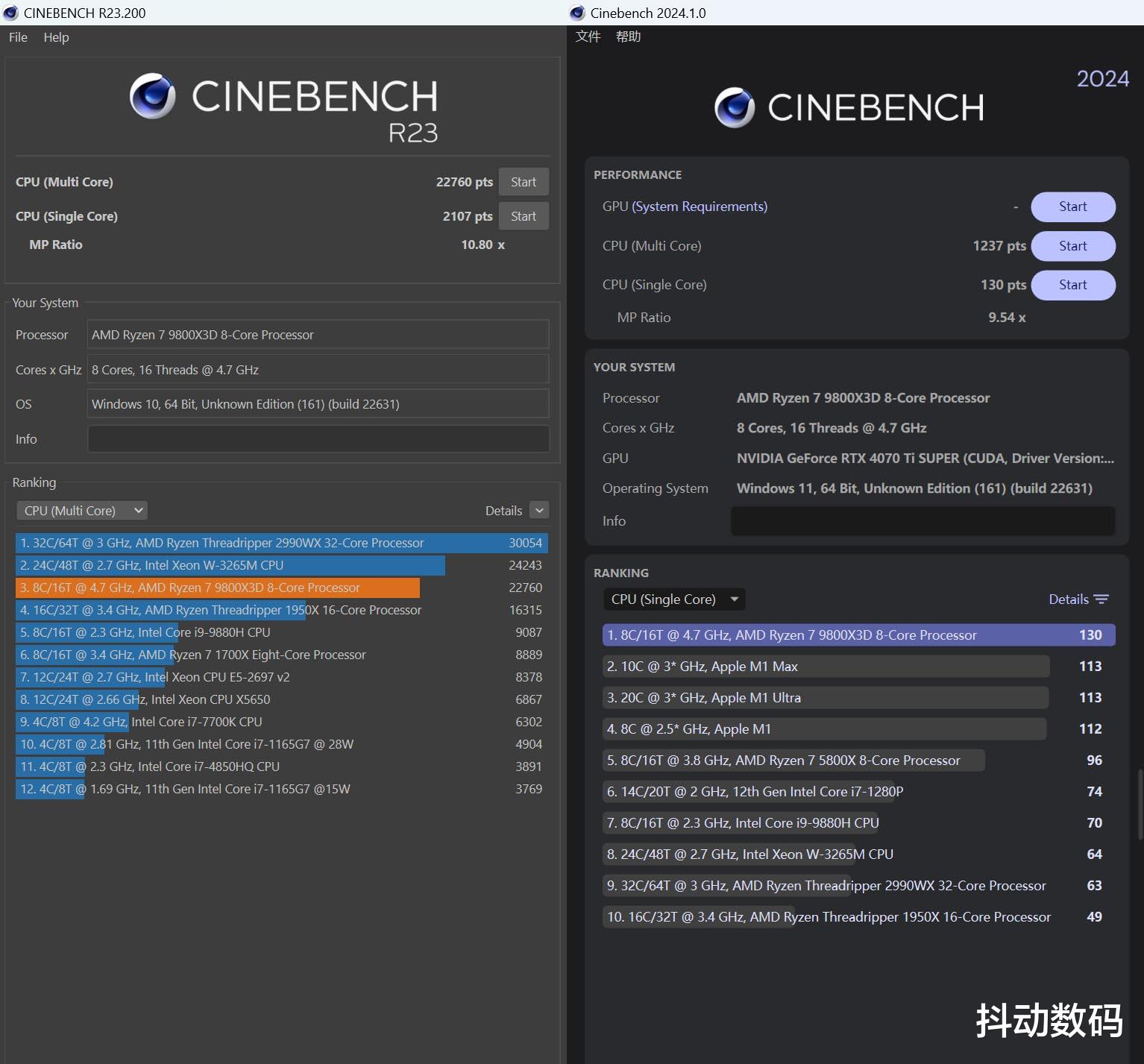Click the R23 Processor field
The image size is (1144, 1064).
(318, 335)
